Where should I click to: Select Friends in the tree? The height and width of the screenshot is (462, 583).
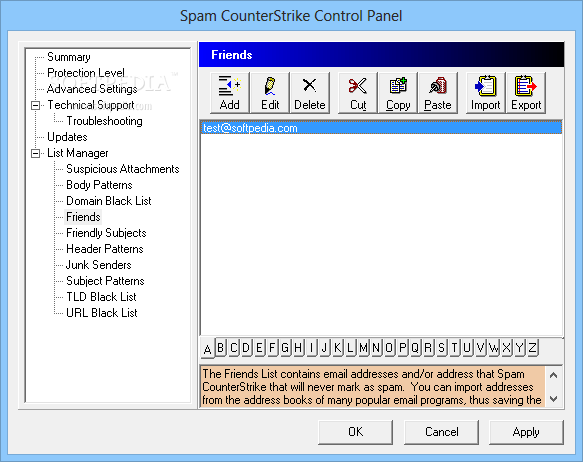(x=83, y=217)
